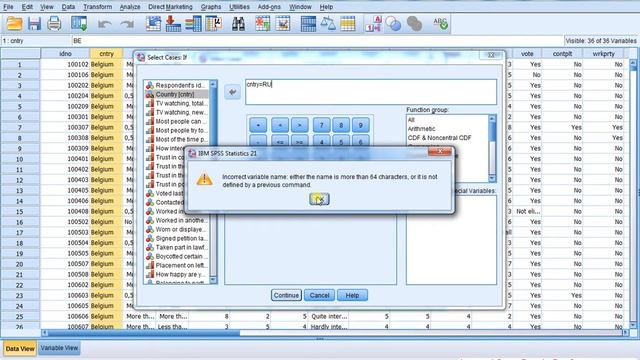The height and width of the screenshot is (360, 640).
Task: Click the Insert Cases toolbar icon
Action: [262, 24]
